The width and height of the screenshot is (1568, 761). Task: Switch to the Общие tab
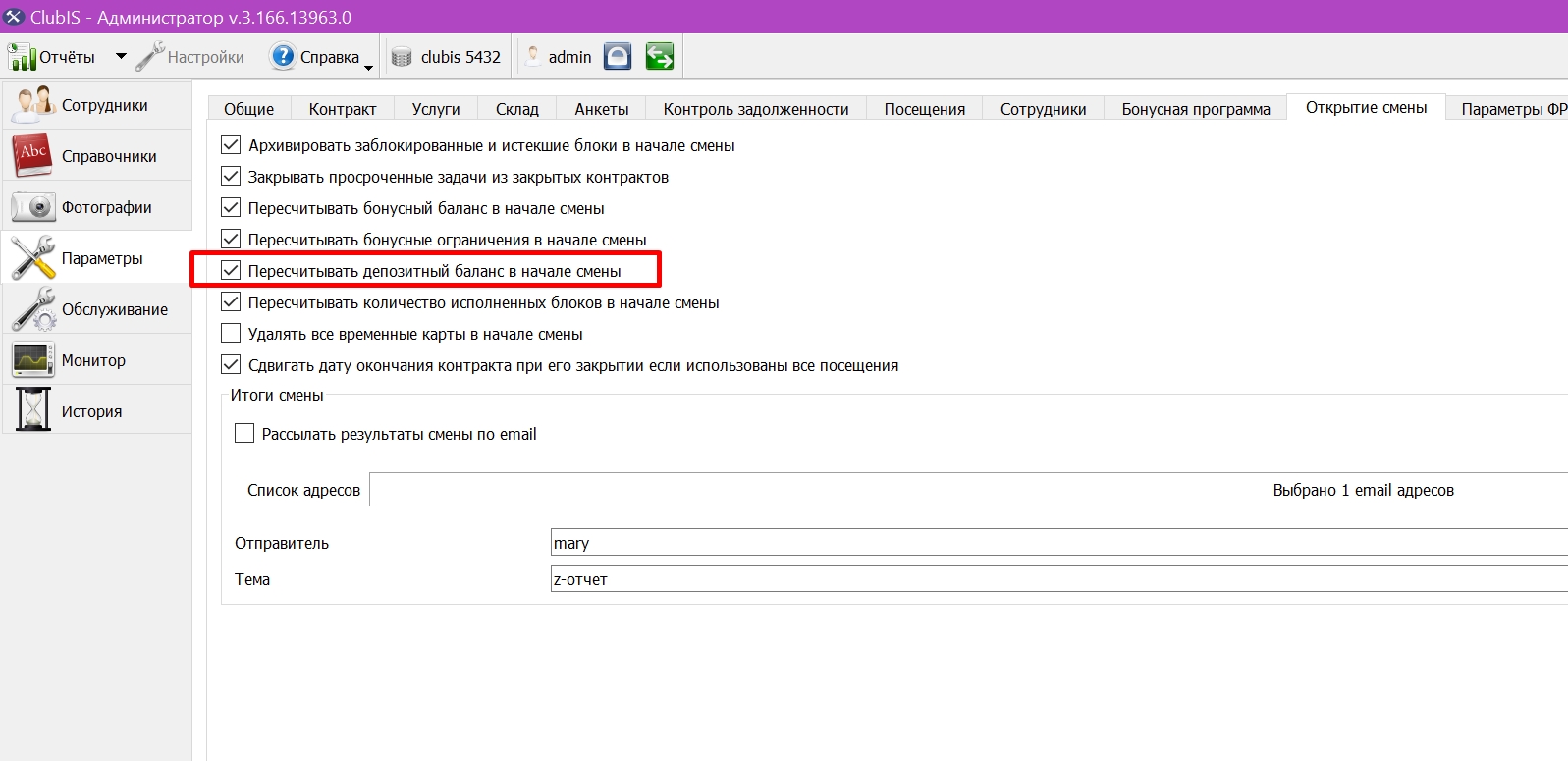tap(248, 109)
